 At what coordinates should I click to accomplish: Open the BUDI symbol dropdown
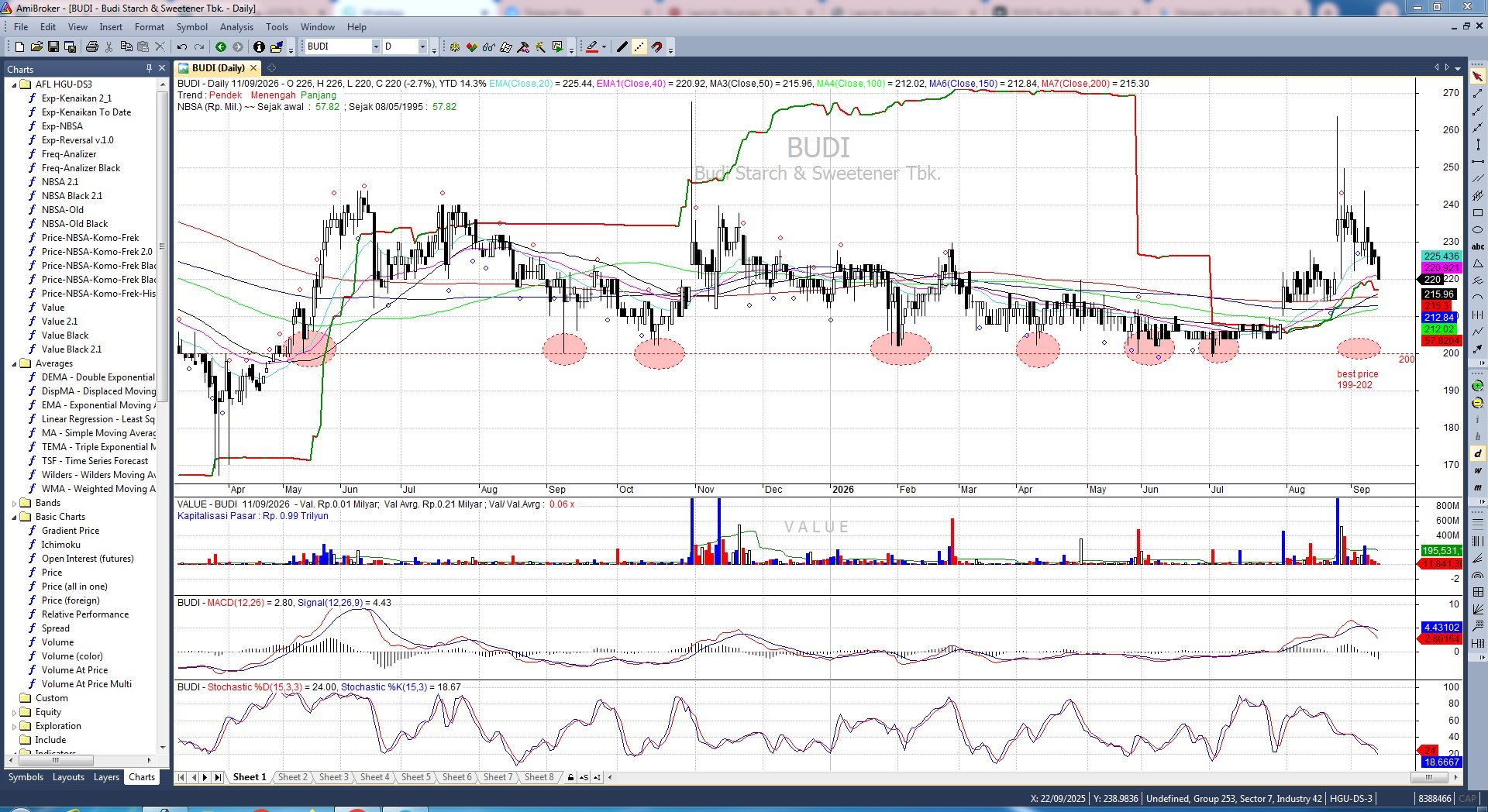(376, 47)
